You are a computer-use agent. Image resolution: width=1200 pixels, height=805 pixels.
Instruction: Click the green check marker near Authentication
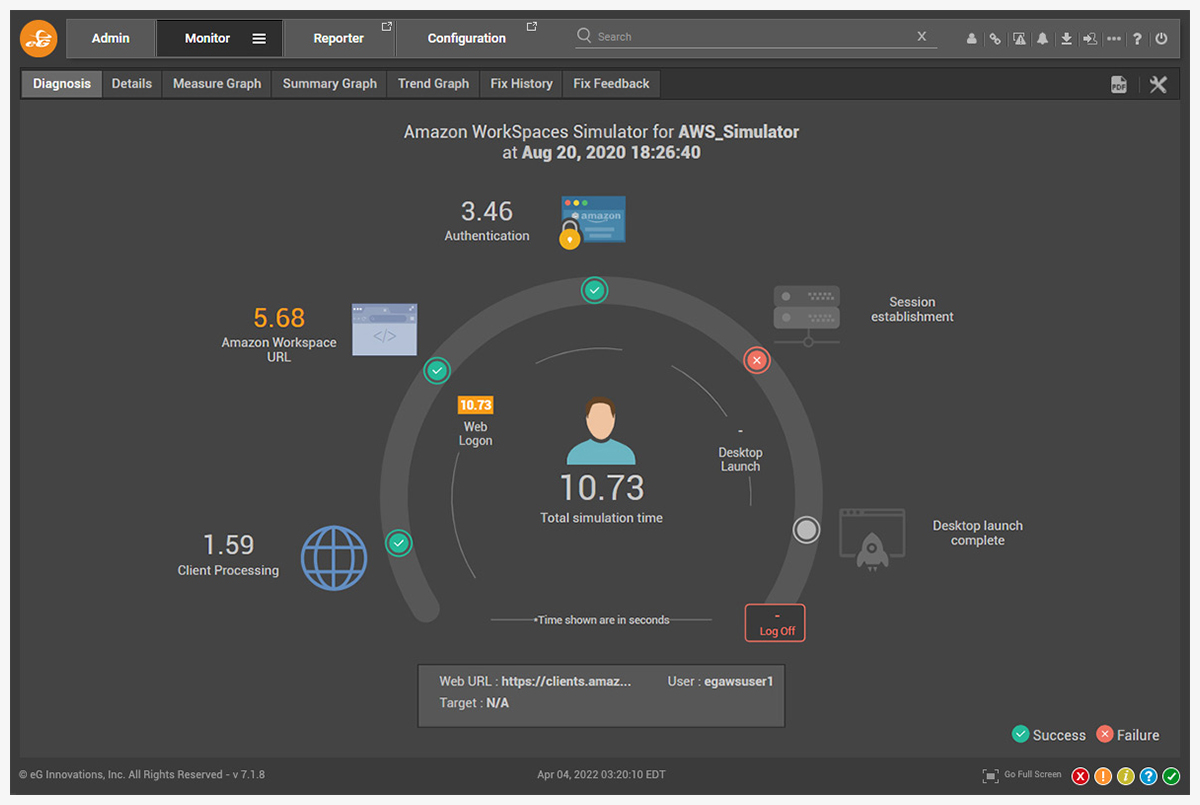coord(595,291)
